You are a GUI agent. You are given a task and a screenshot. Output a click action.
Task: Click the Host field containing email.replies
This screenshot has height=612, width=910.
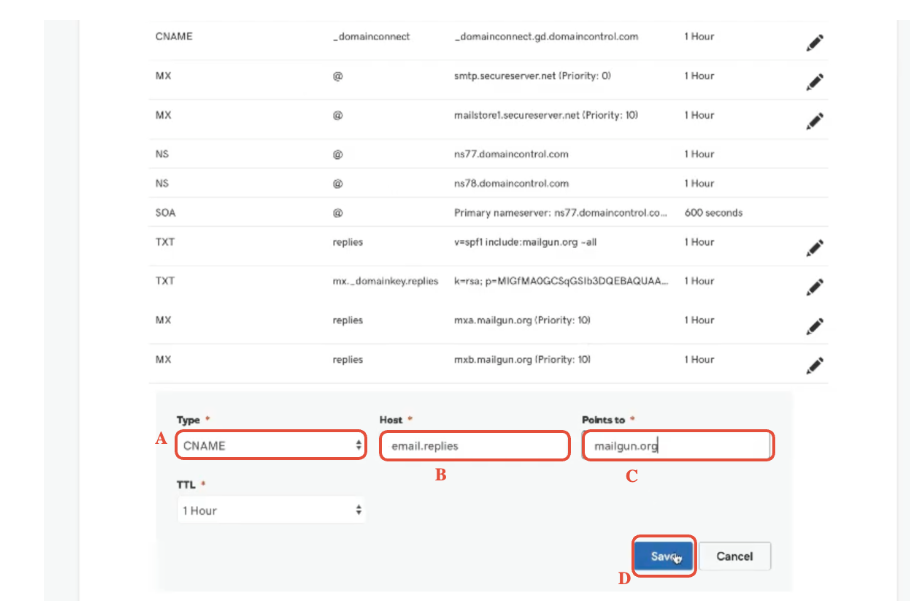(x=474, y=445)
